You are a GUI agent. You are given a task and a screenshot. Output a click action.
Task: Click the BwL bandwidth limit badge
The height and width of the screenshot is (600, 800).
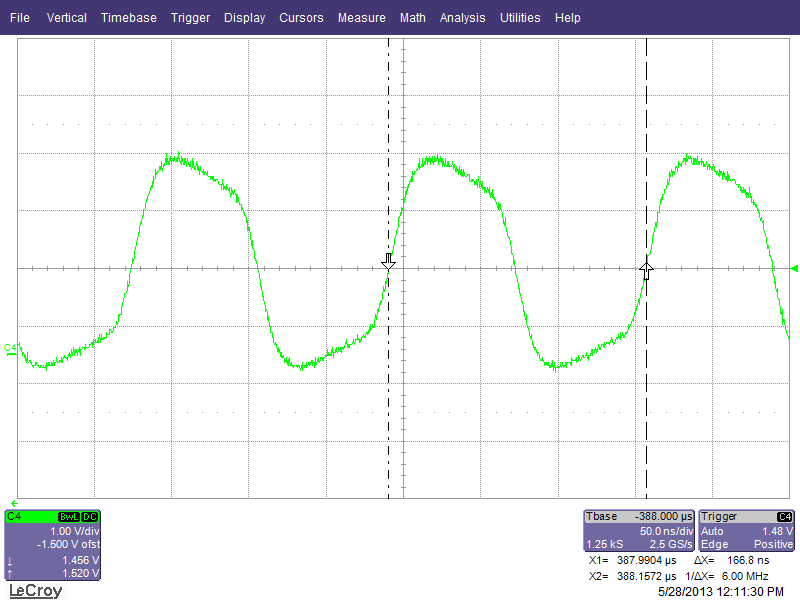click(x=69, y=517)
